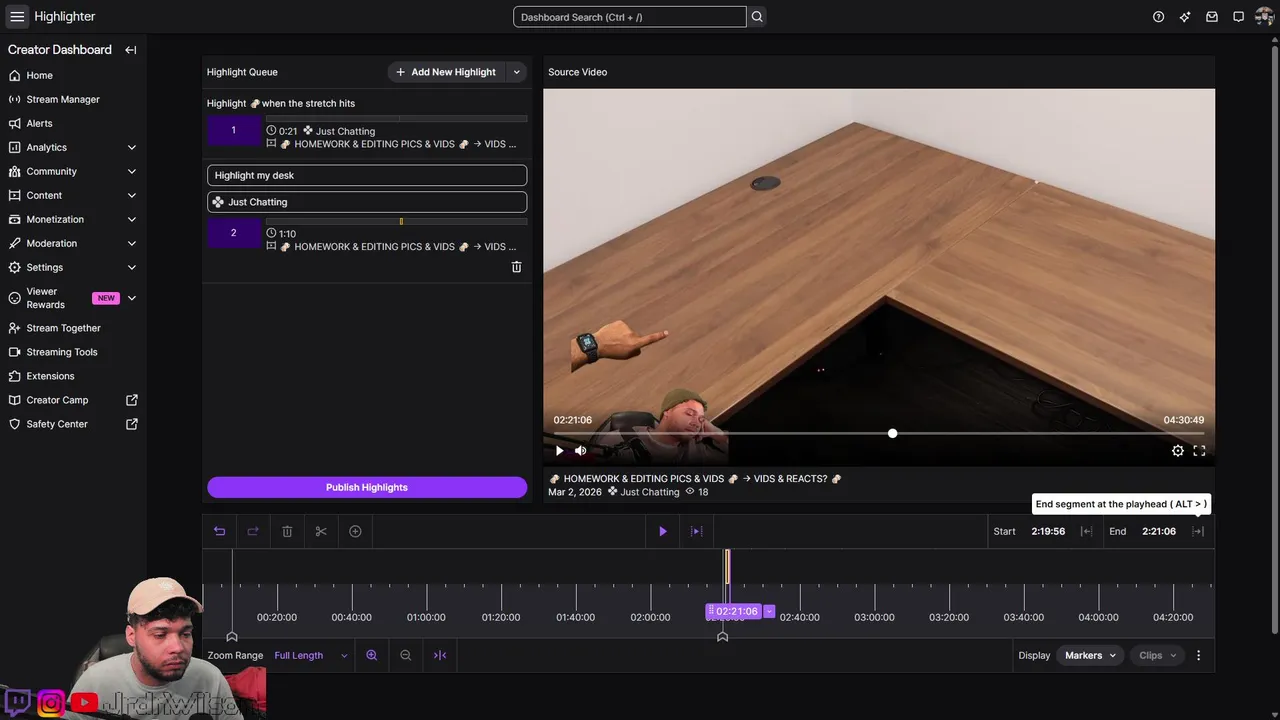
Task: Select highlight 2 thumbnail
Action: [234, 233]
